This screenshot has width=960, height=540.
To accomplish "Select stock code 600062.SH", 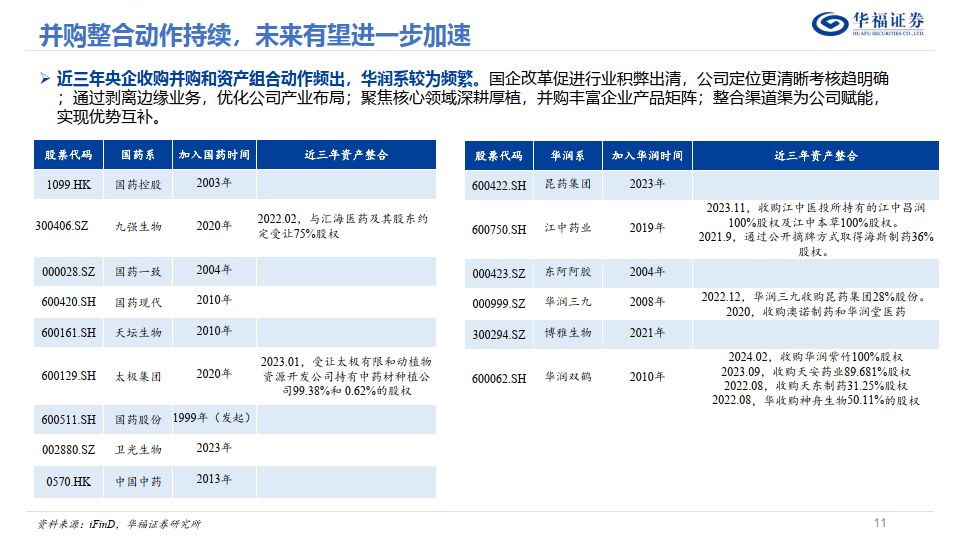I will tap(499, 379).
